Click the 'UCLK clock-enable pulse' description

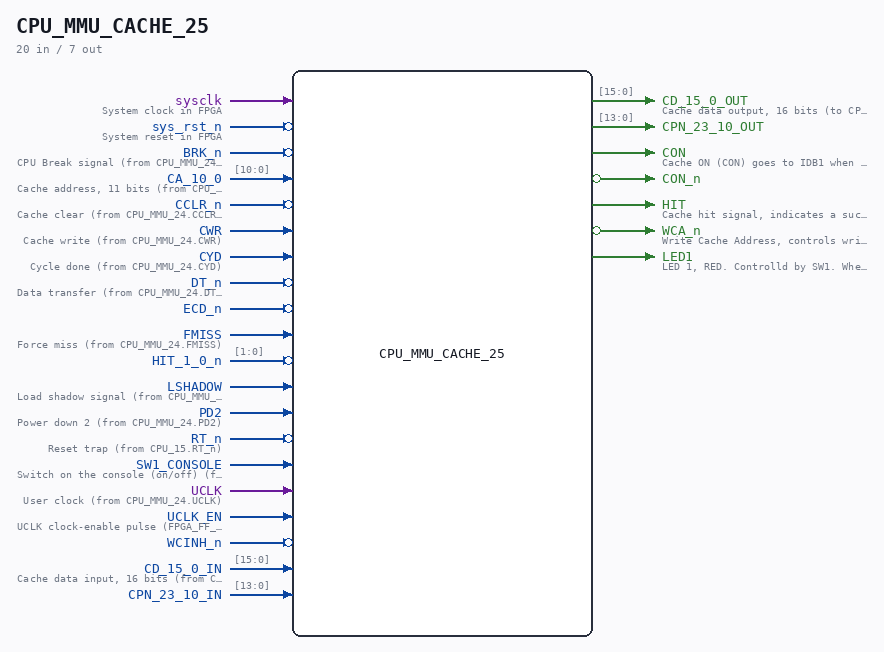click(119, 526)
